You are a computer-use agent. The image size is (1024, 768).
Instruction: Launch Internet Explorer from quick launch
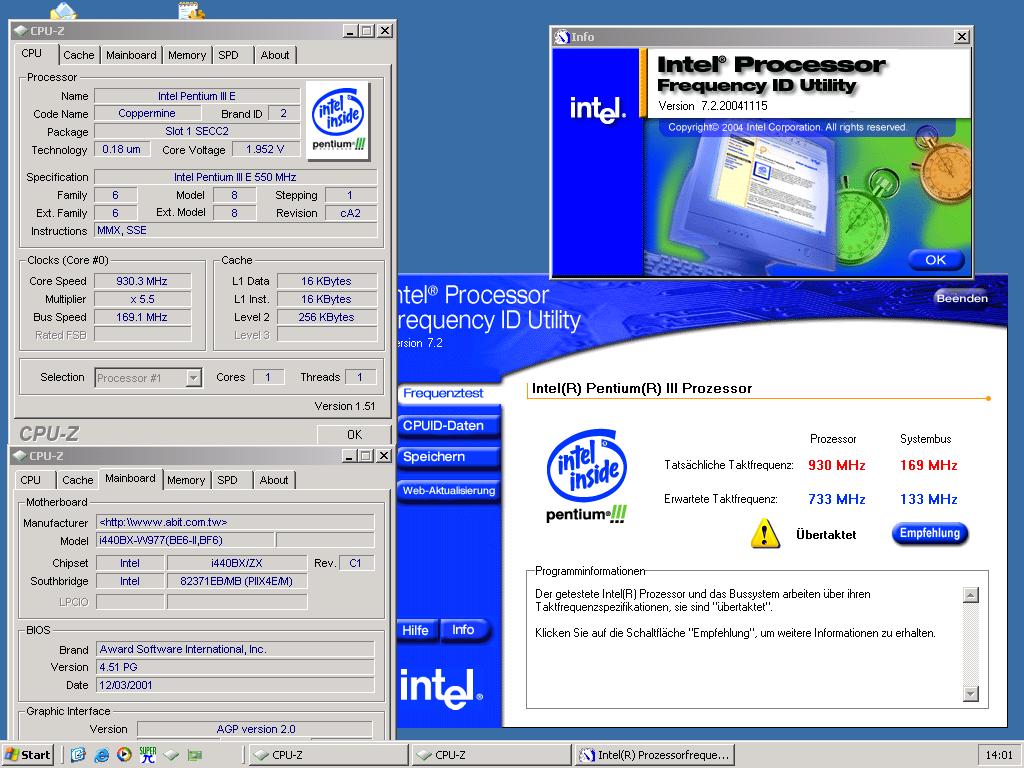[x=101, y=755]
